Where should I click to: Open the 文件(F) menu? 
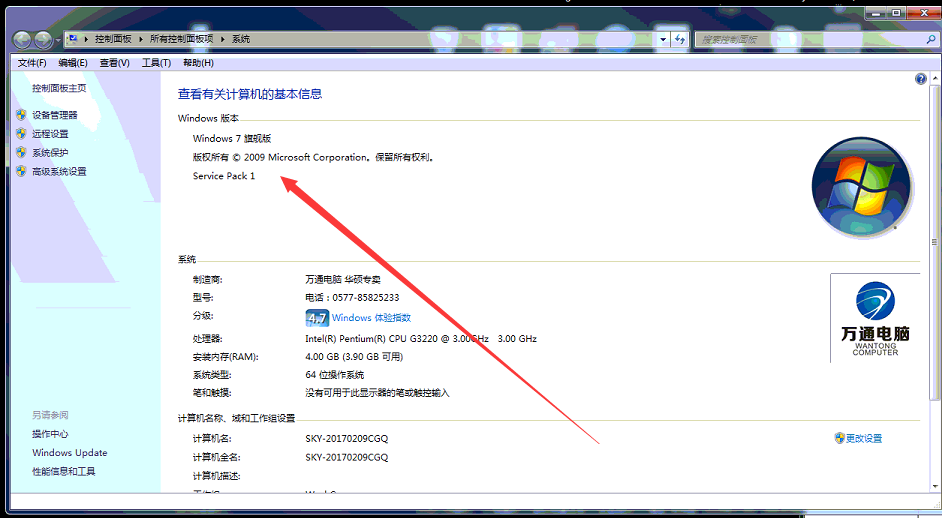32,63
